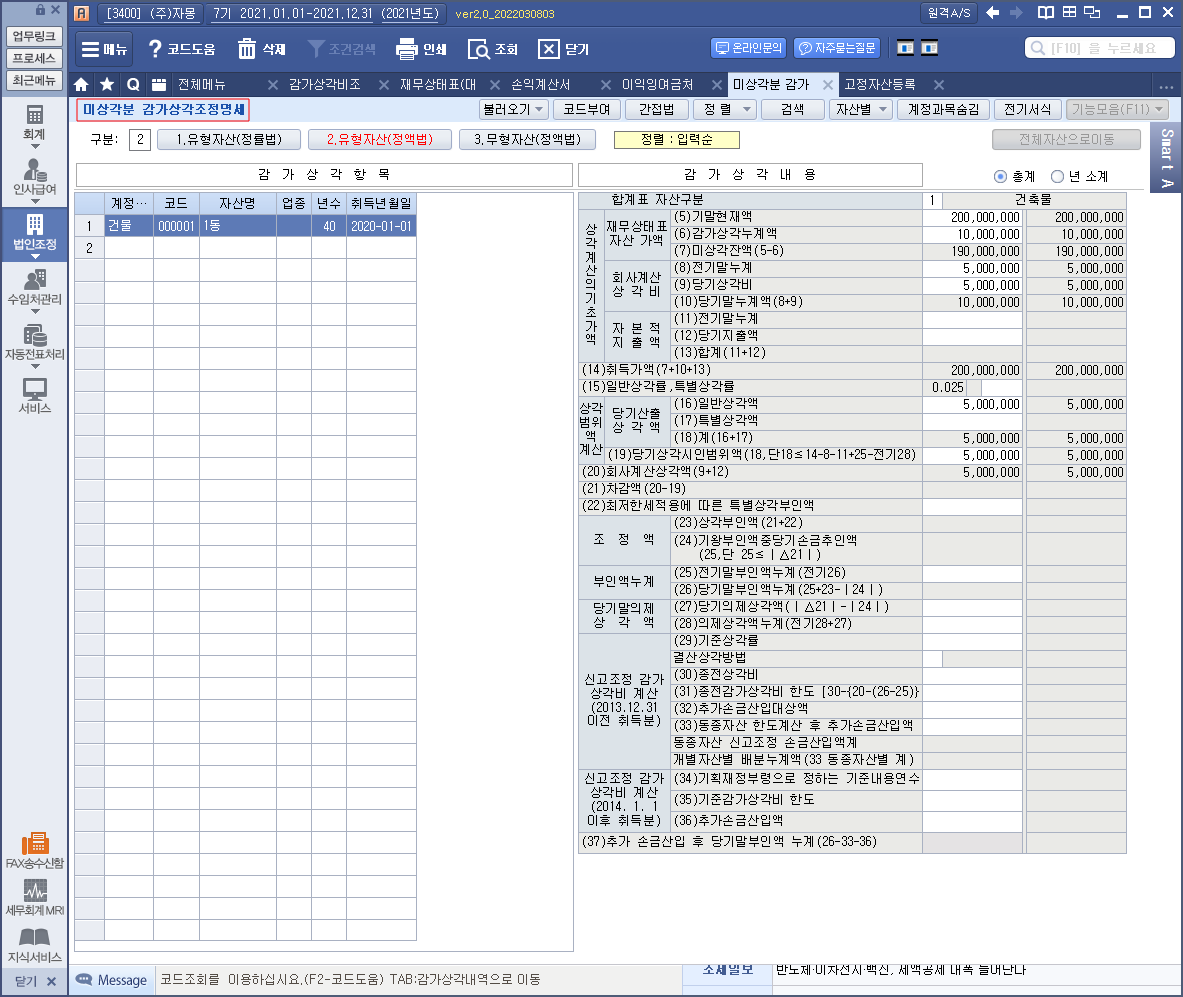Close the 미상각분 감가 tab

tap(828, 85)
